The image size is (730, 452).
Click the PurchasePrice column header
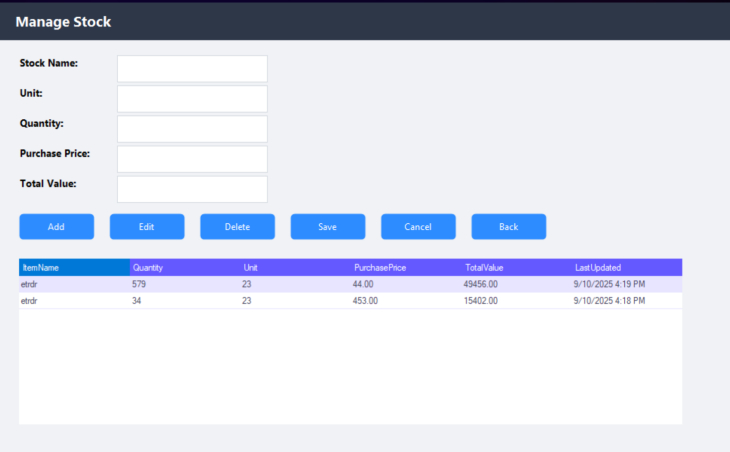(x=406, y=268)
